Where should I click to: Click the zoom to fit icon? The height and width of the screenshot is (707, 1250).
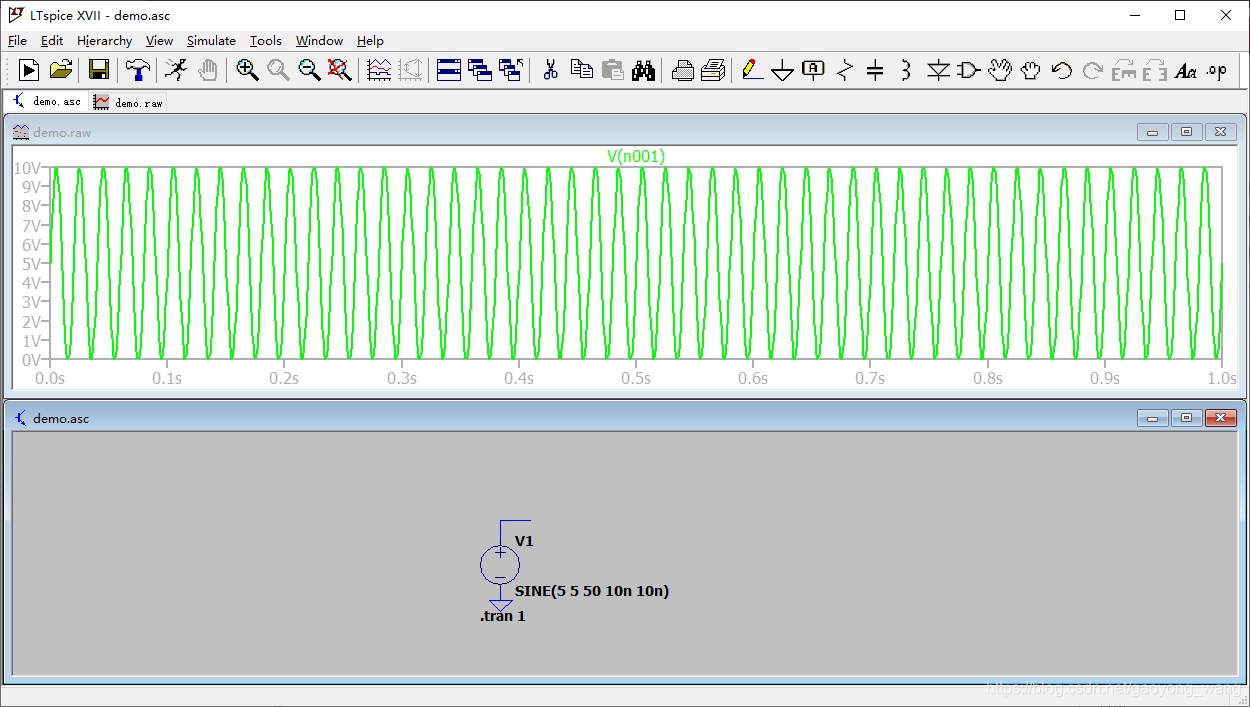[x=340, y=69]
